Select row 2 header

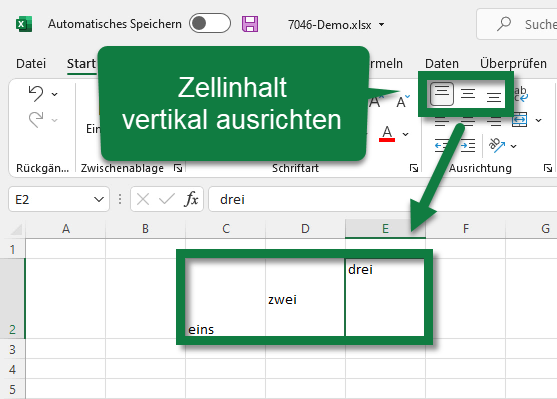12,298
